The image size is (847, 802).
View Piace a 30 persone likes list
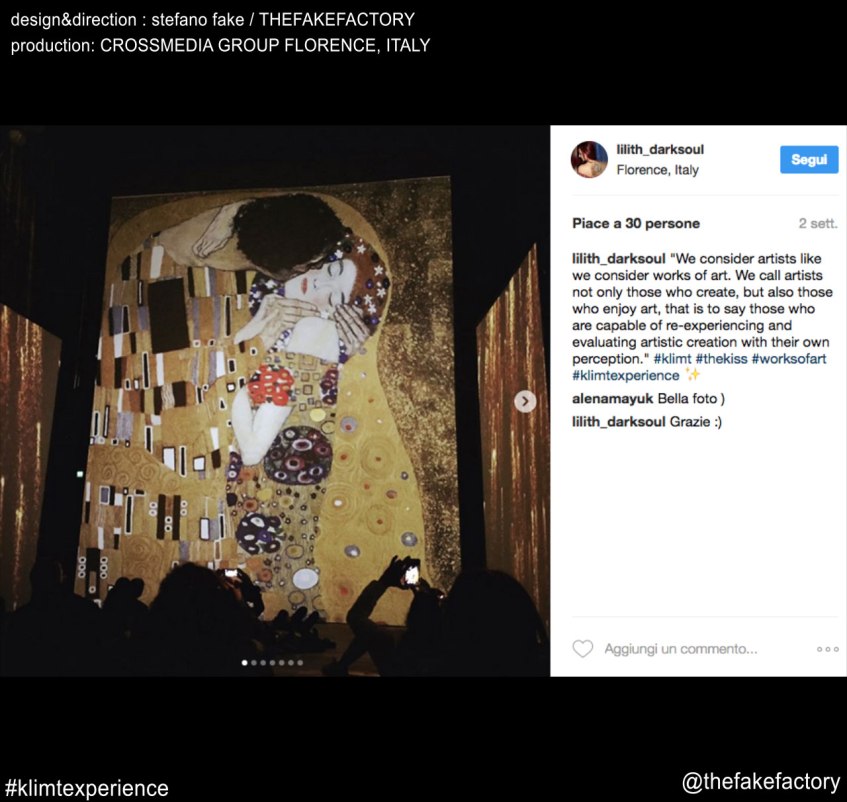click(636, 224)
